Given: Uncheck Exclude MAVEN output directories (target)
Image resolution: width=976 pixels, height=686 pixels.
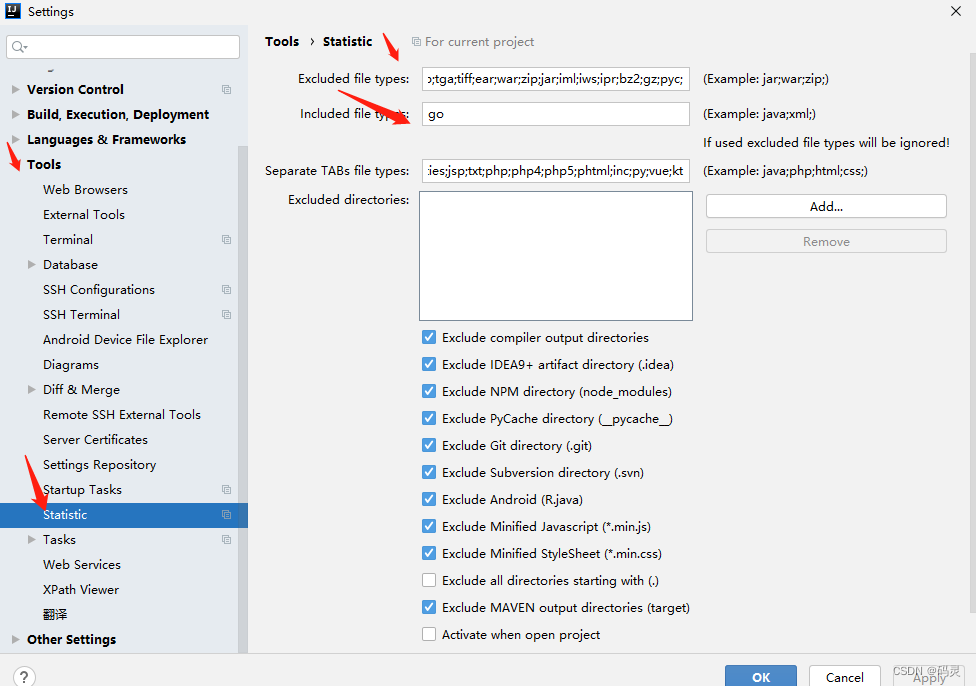Looking at the screenshot, I should click(x=429, y=607).
